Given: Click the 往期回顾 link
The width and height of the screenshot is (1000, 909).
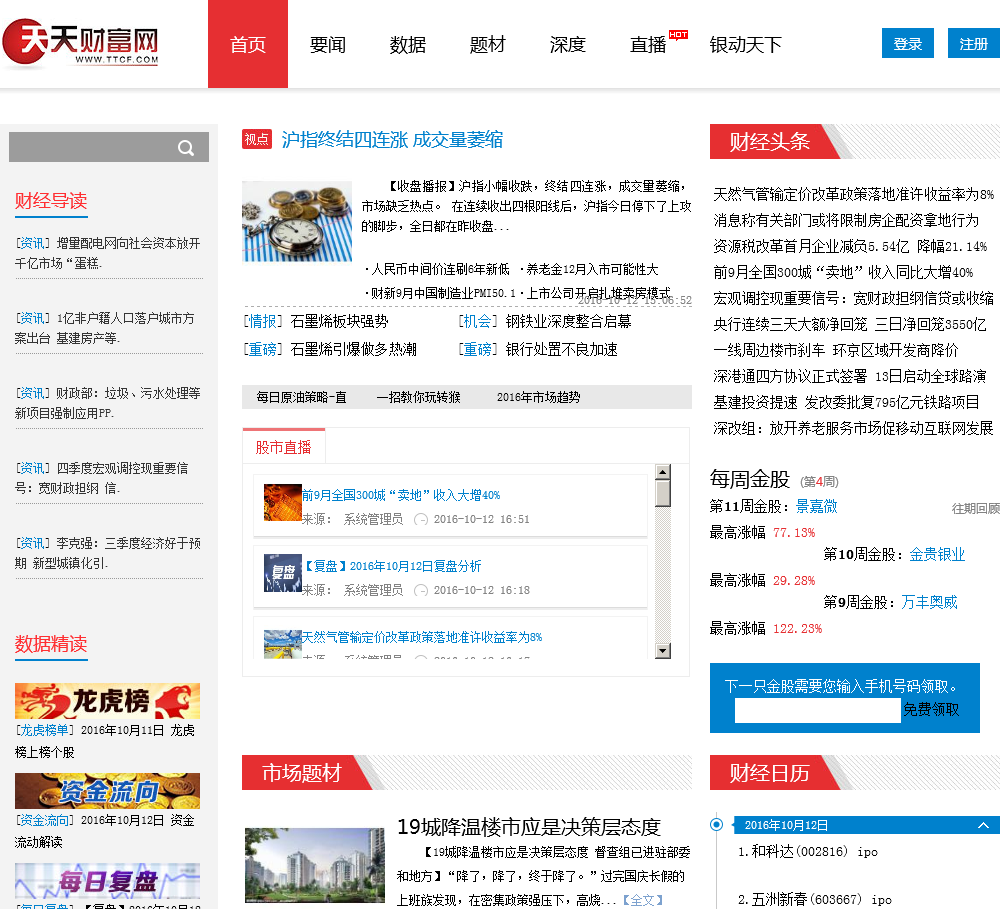Looking at the screenshot, I should [x=976, y=508].
